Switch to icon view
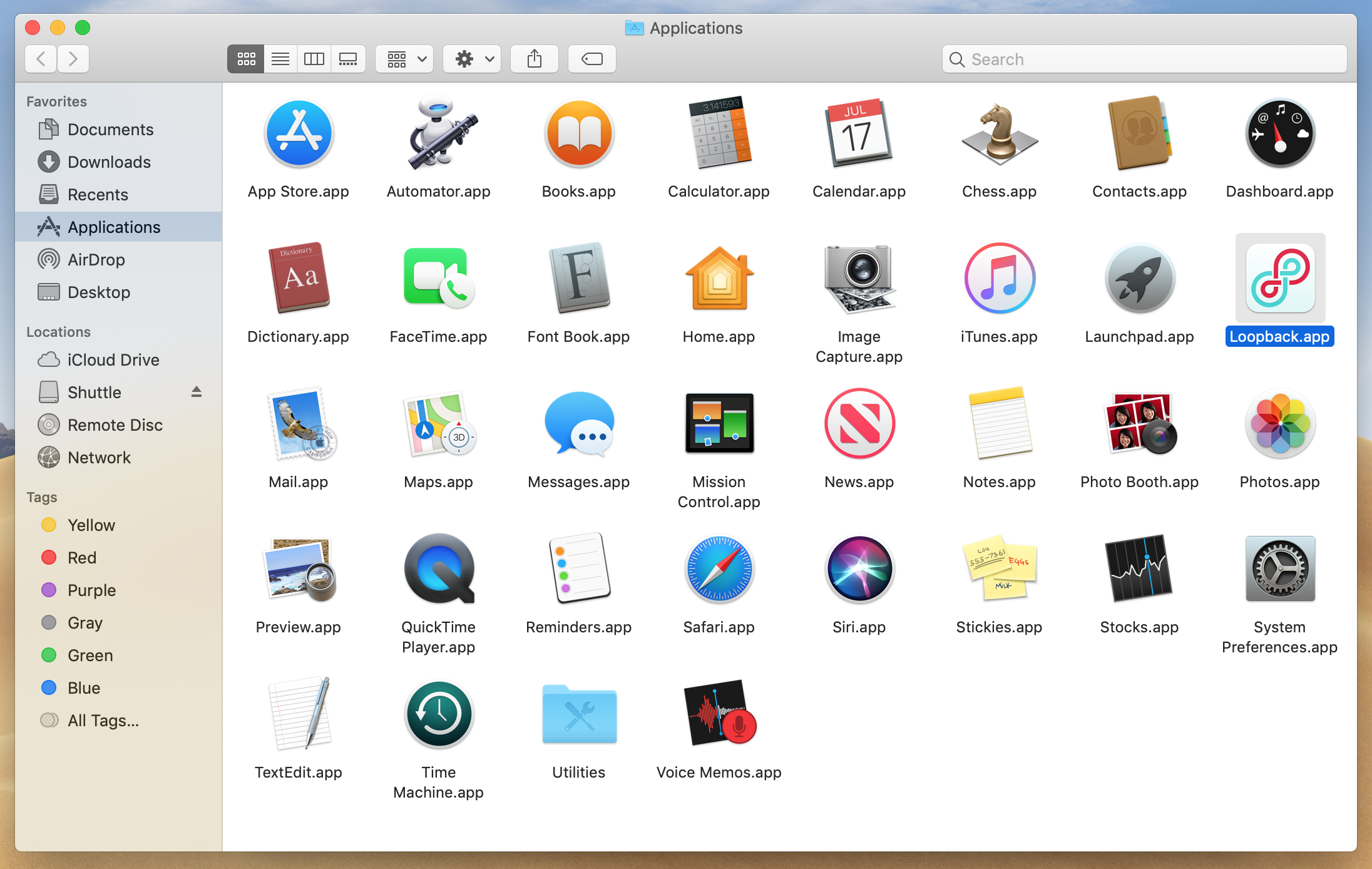This screenshot has width=1372, height=869. point(246,59)
